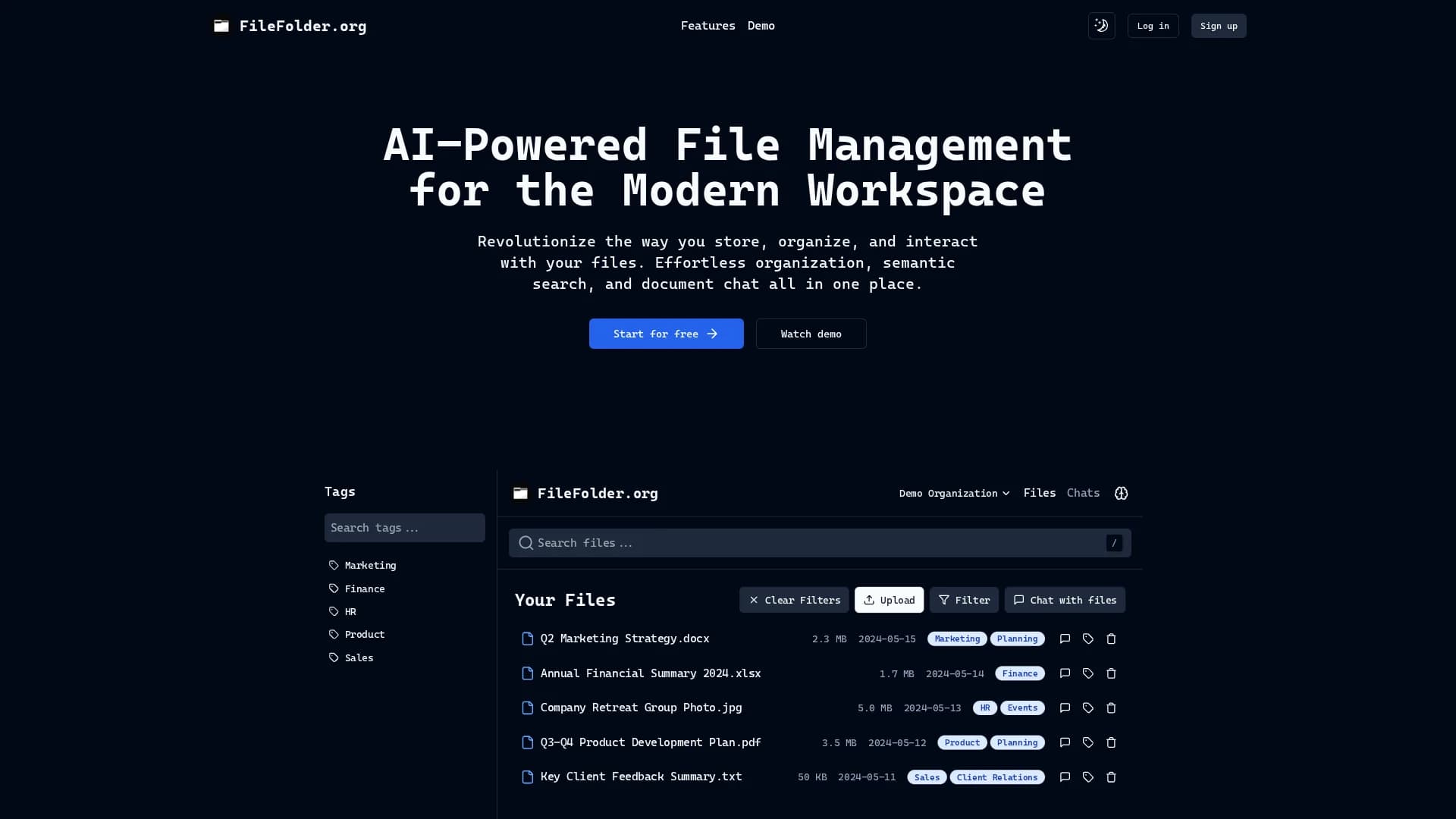Click the folder logo in demo panel header
This screenshot has width=1456, height=819.
(520, 493)
